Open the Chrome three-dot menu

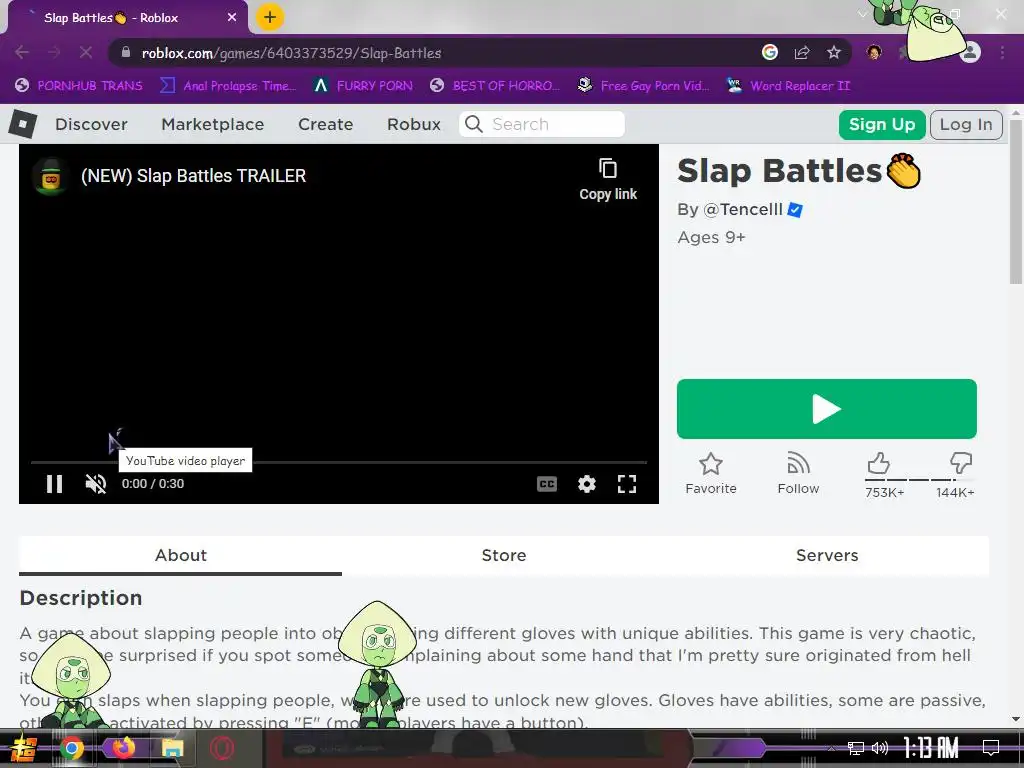tap(1002, 52)
